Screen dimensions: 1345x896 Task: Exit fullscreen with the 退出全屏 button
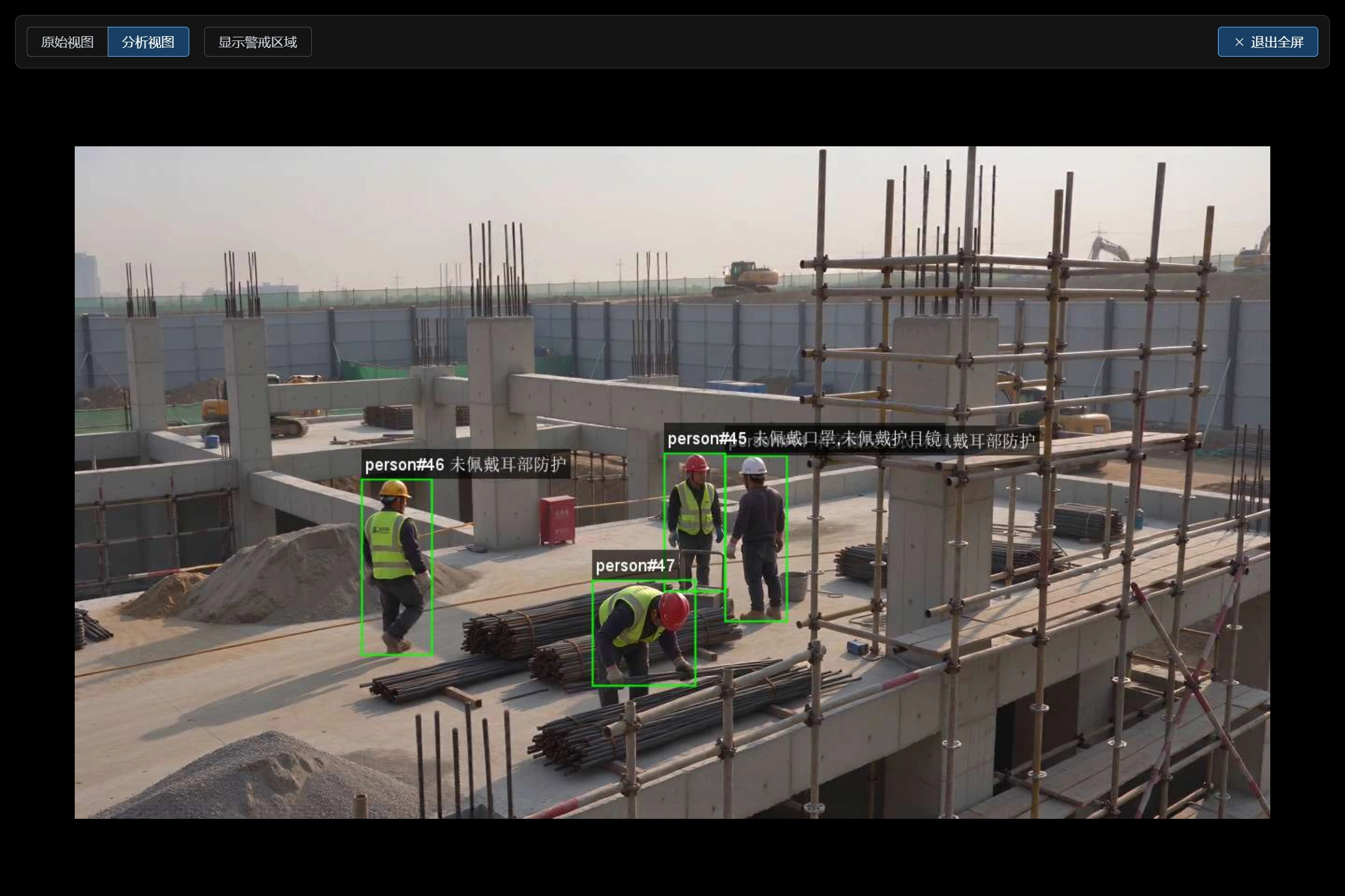click(x=1268, y=42)
